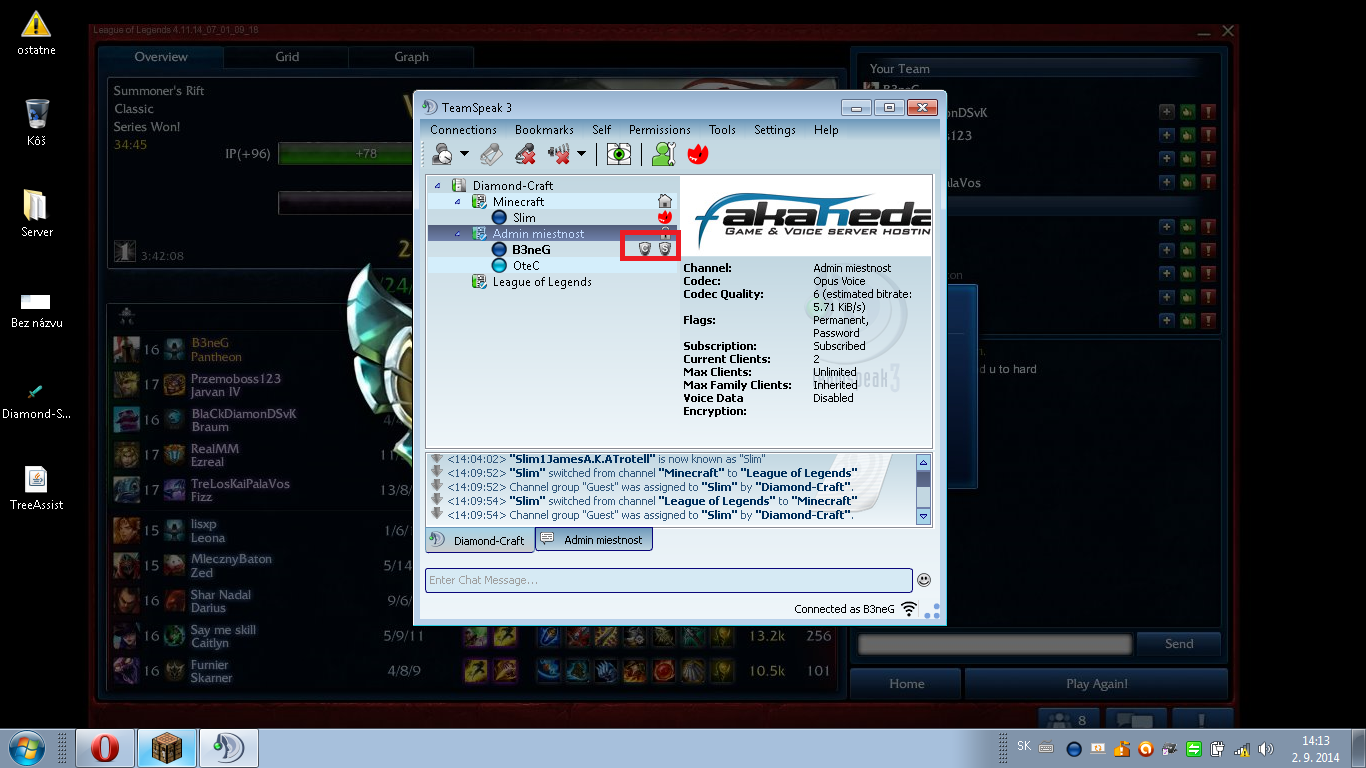Mute microphone in TeamSpeak toolbar
Viewport: 1366px width, 768px height.
pos(525,154)
